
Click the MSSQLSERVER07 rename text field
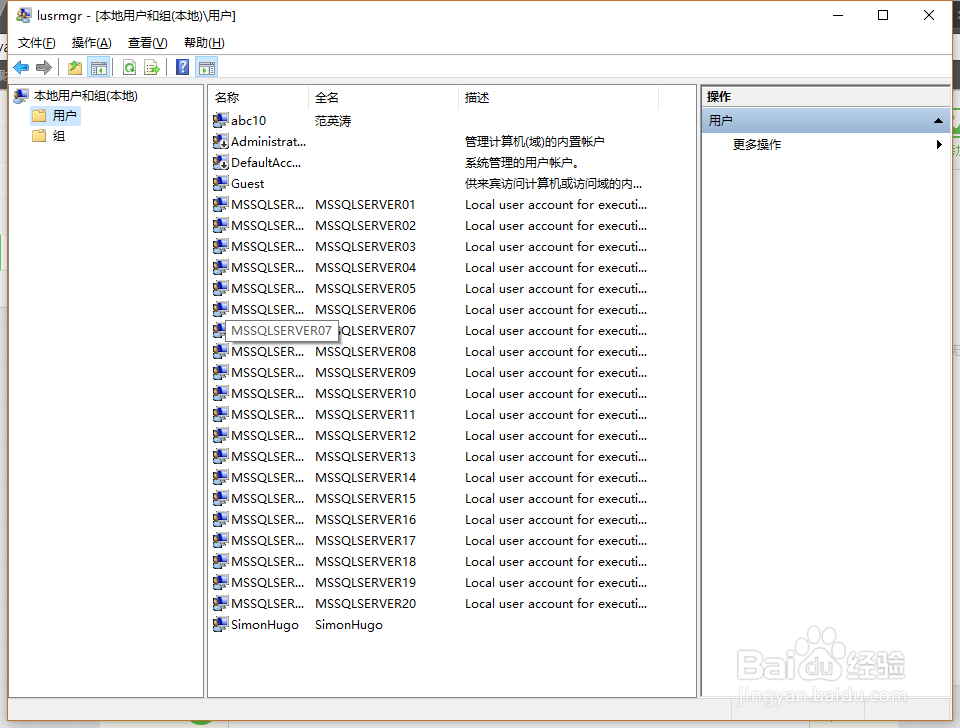[283, 330]
